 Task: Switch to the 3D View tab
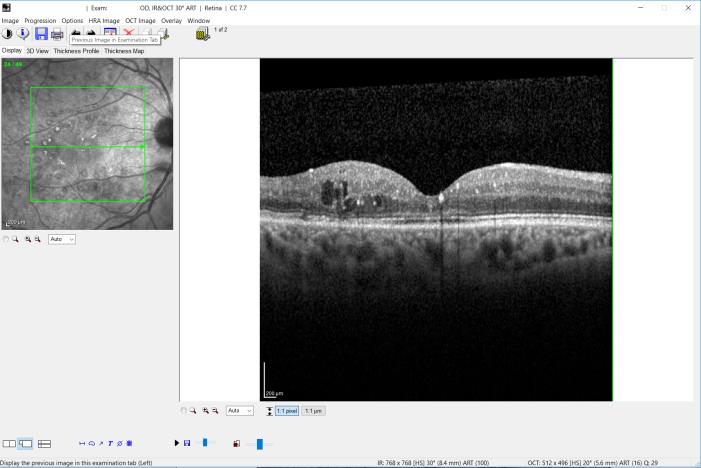37,50
